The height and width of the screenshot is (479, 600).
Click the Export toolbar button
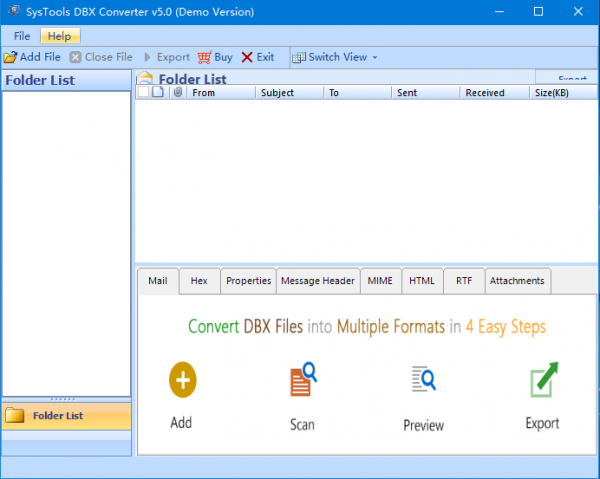pyautogui.click(x=167, y=57)
